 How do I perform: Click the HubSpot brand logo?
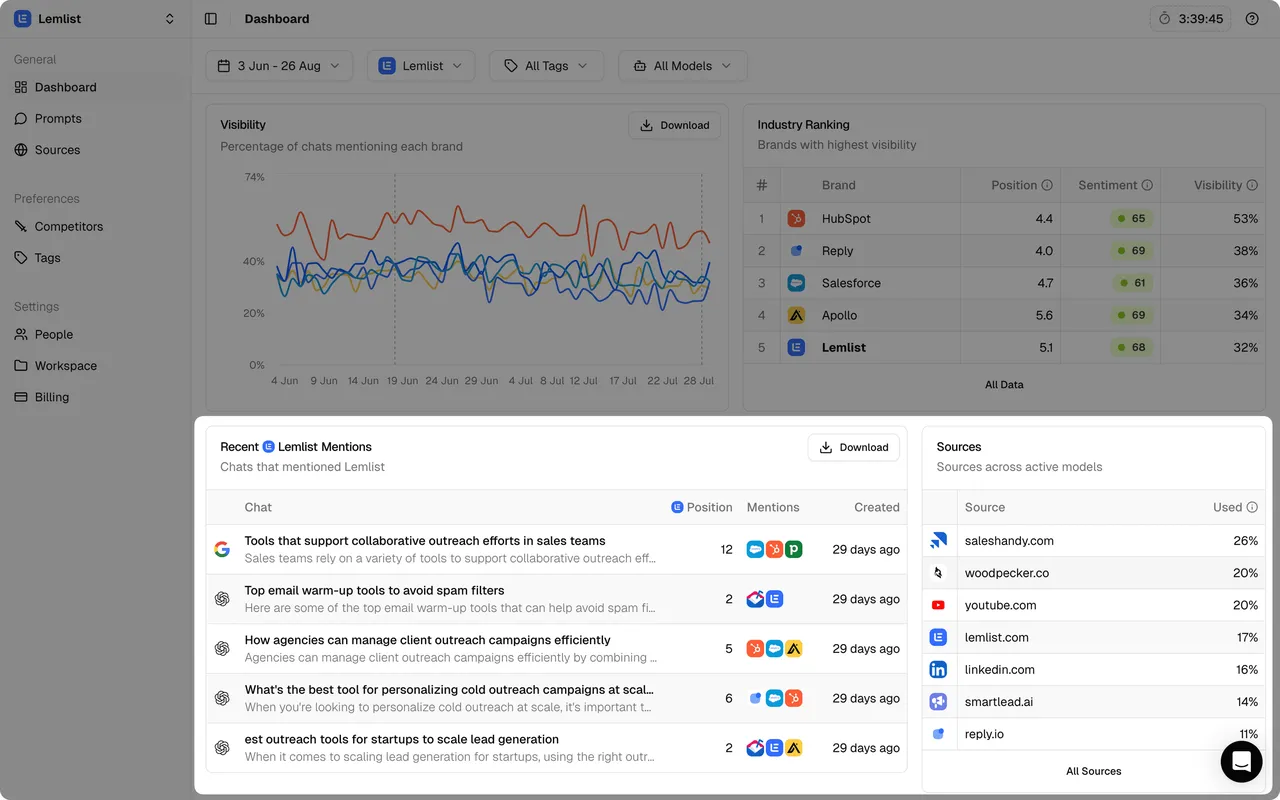pos(796,219)
